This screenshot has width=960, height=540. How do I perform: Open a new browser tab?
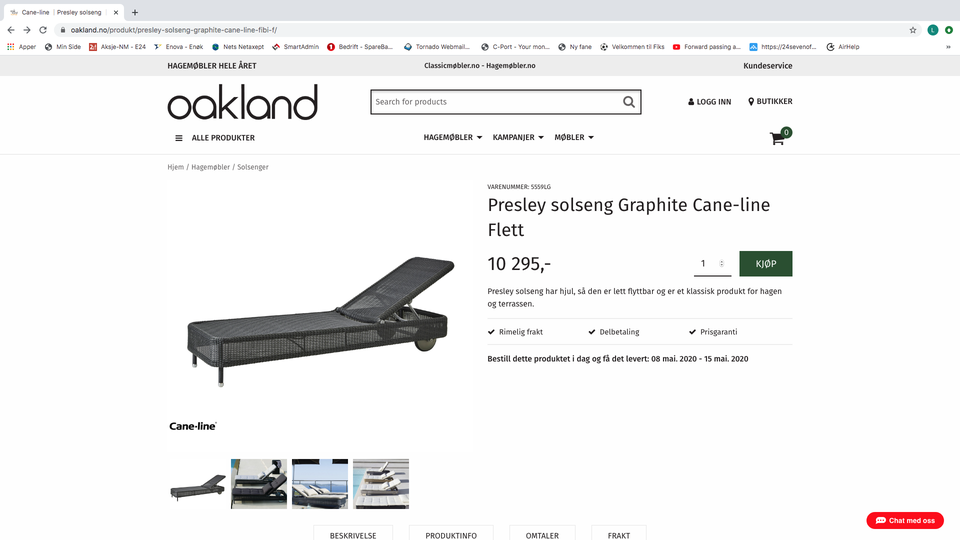[x=135, y=12]
